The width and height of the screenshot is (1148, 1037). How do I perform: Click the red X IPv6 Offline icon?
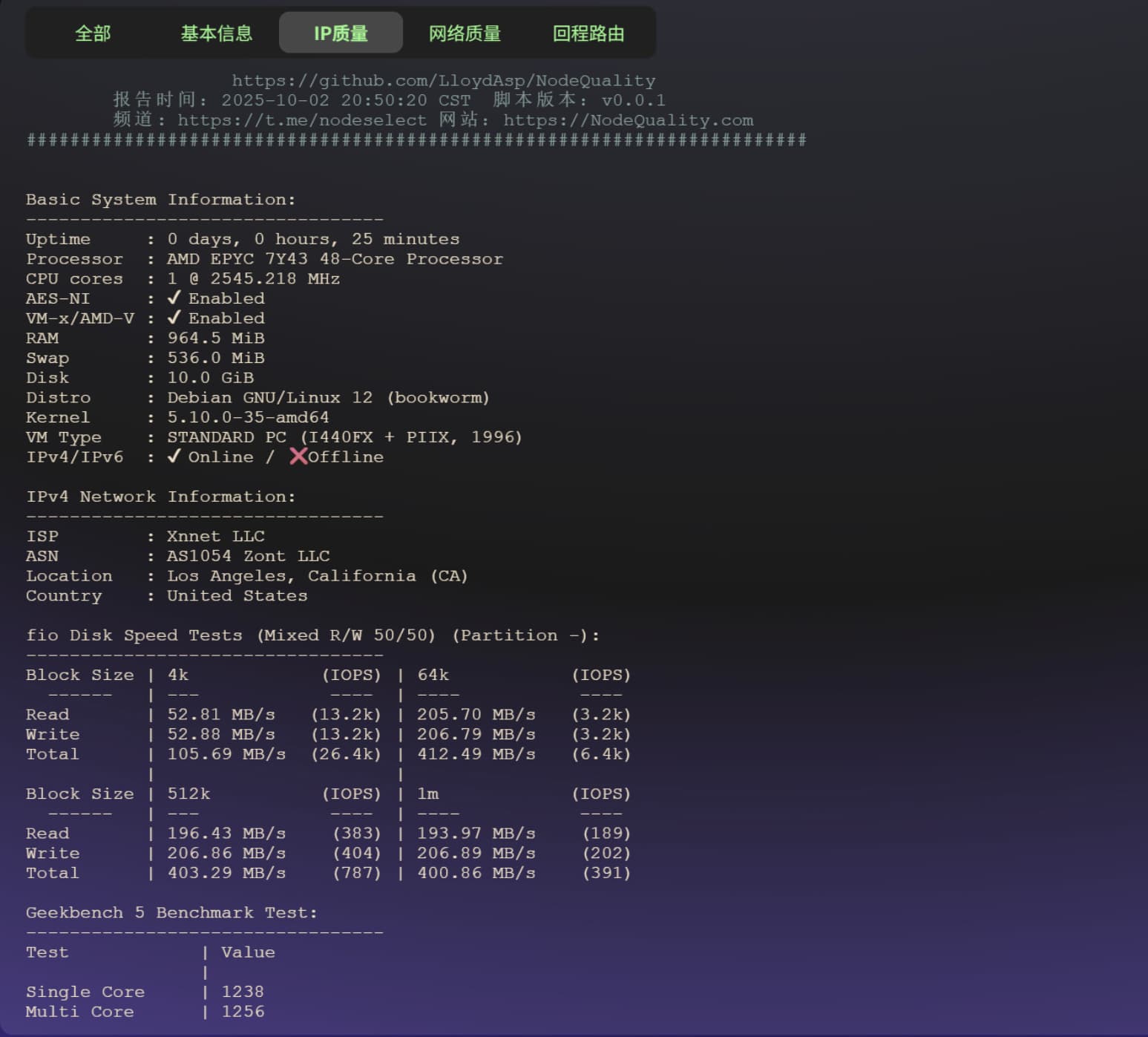pos(298,456)
